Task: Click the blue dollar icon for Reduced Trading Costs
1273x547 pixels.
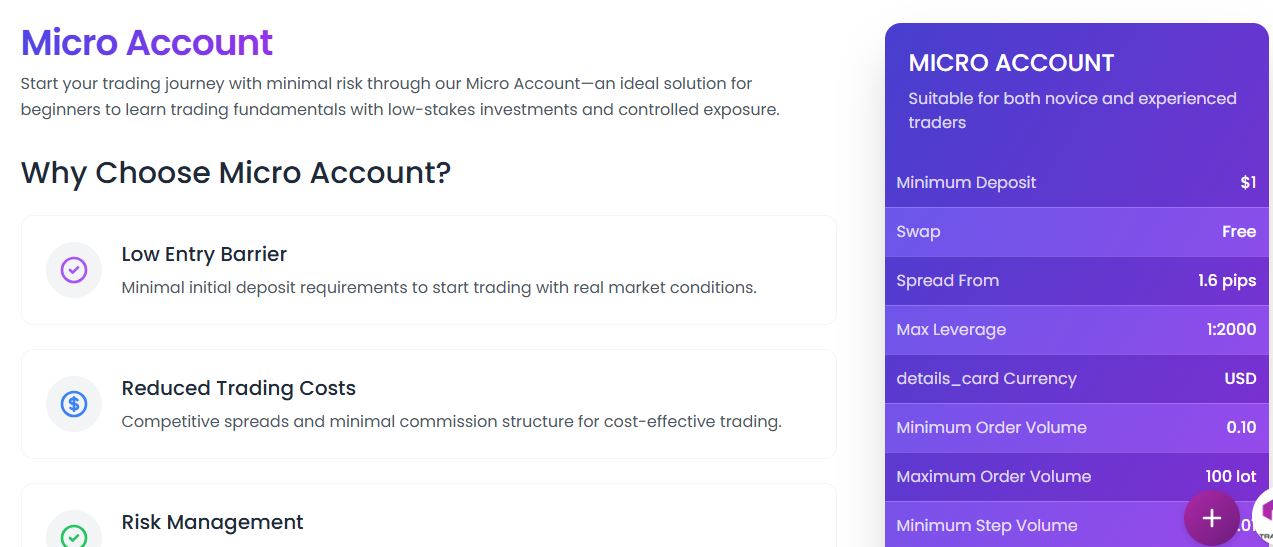Action: pos(74,404)
